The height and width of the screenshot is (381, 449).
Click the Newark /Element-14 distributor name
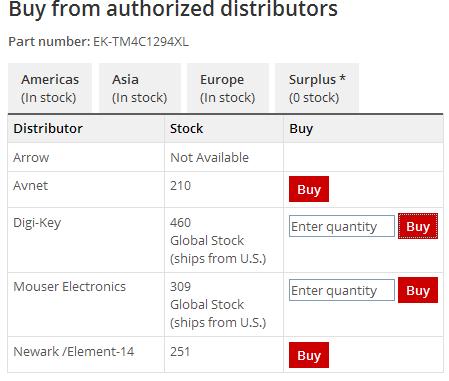click(x=74, y=351)
